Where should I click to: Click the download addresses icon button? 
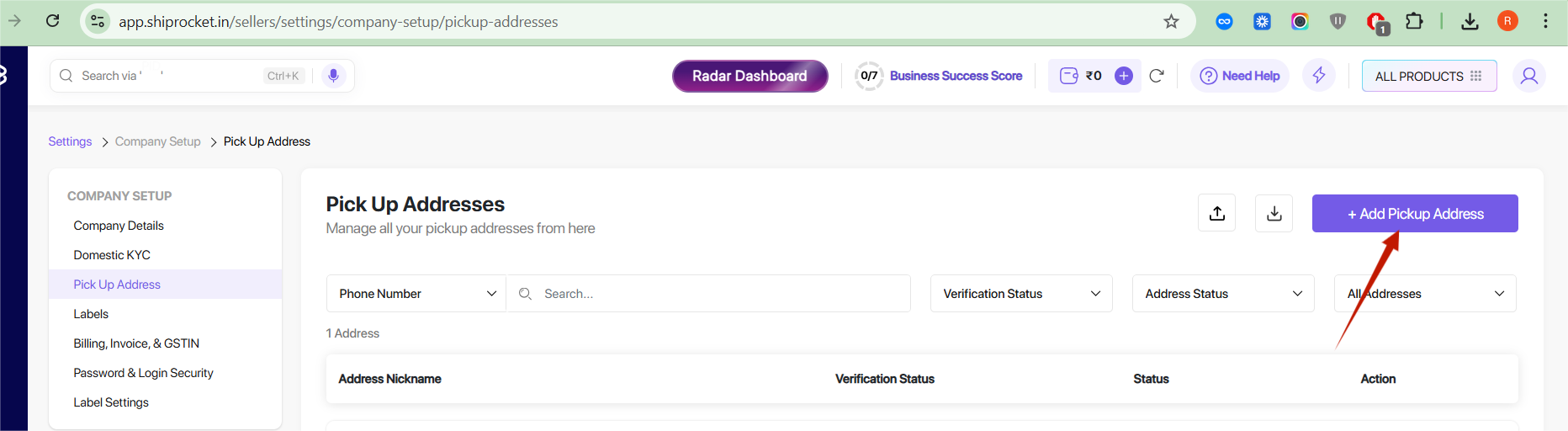(x=1274, y=213)
